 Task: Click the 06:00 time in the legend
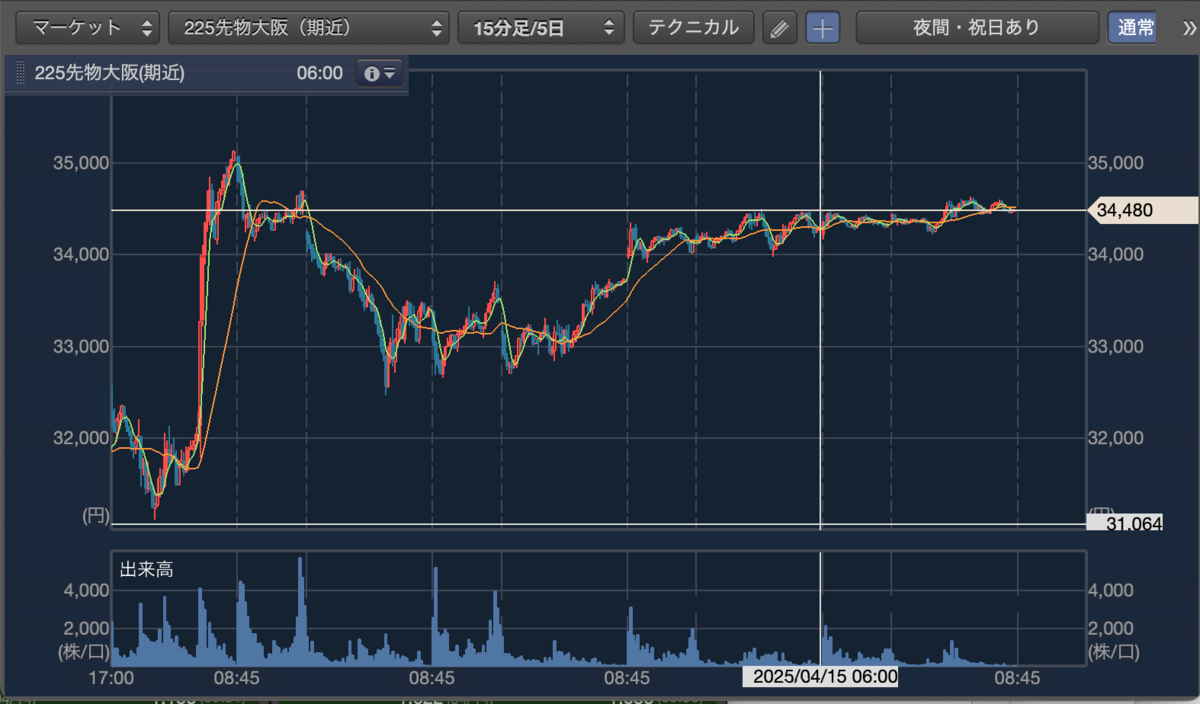pos(319,73)
